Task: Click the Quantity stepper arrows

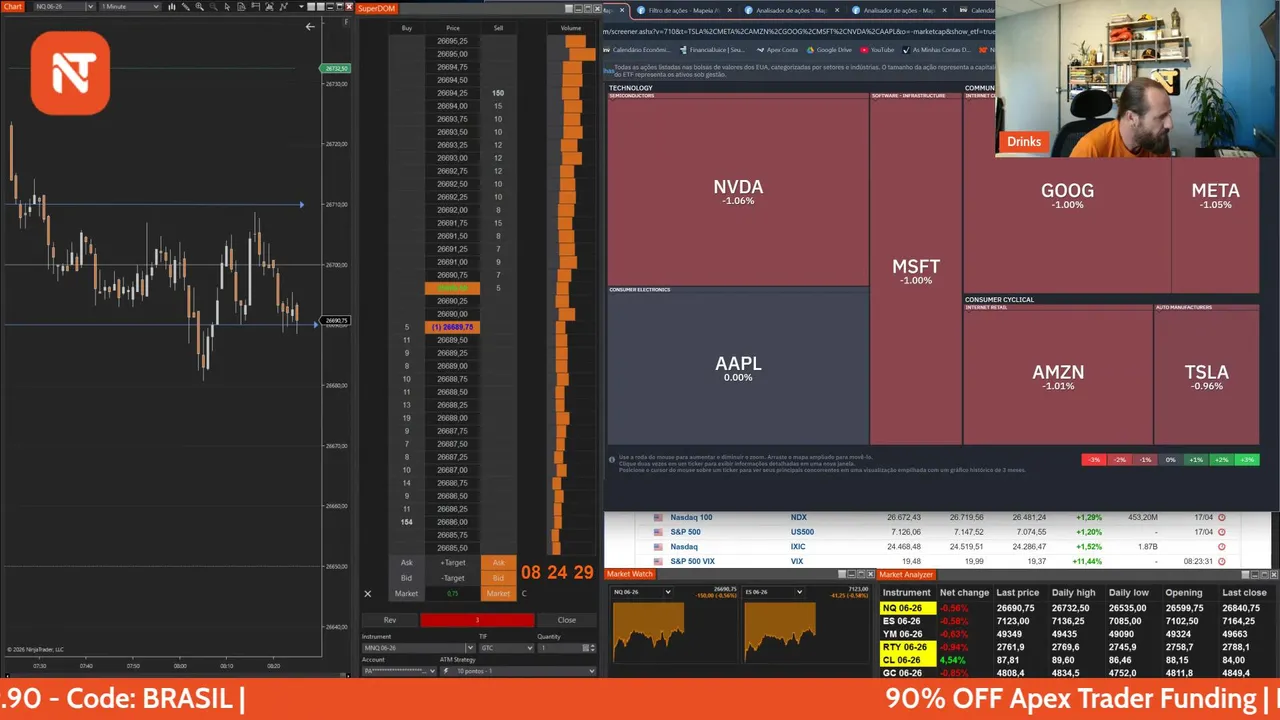Action: tap(592, 648)
